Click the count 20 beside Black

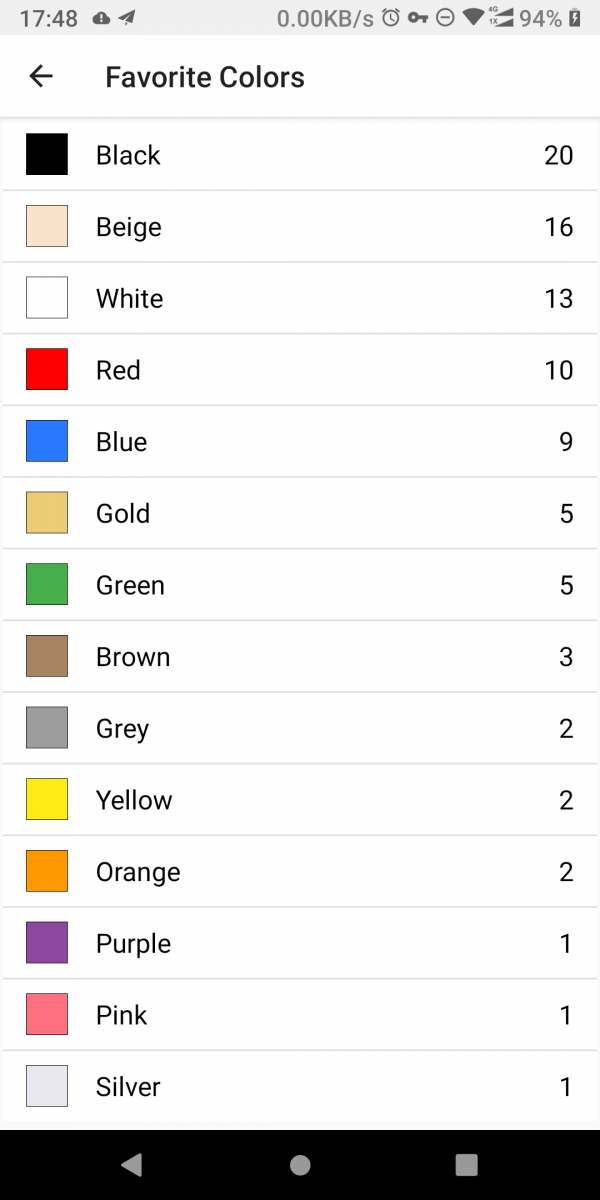point(559,155)
